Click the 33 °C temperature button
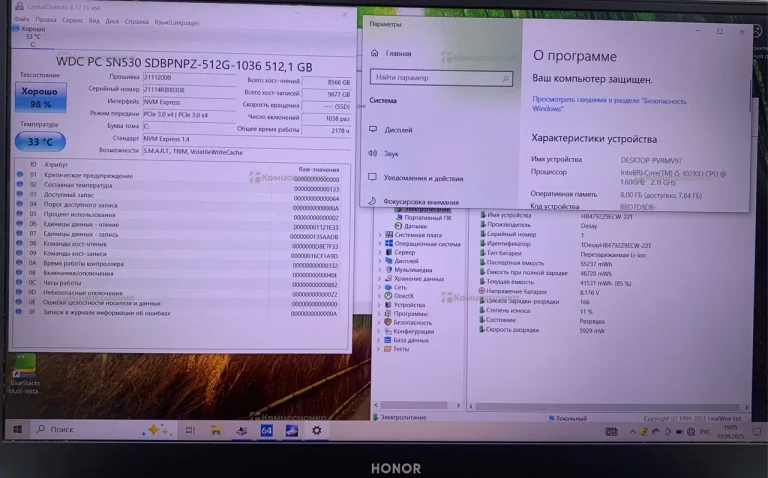Screen dimensions: 768x478 pos(40,142)
